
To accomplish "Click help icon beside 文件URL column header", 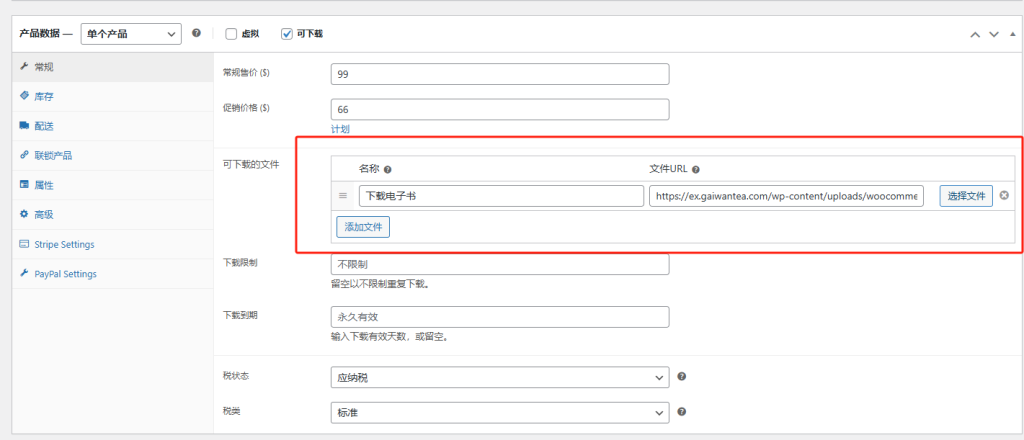I will [695, 170].
